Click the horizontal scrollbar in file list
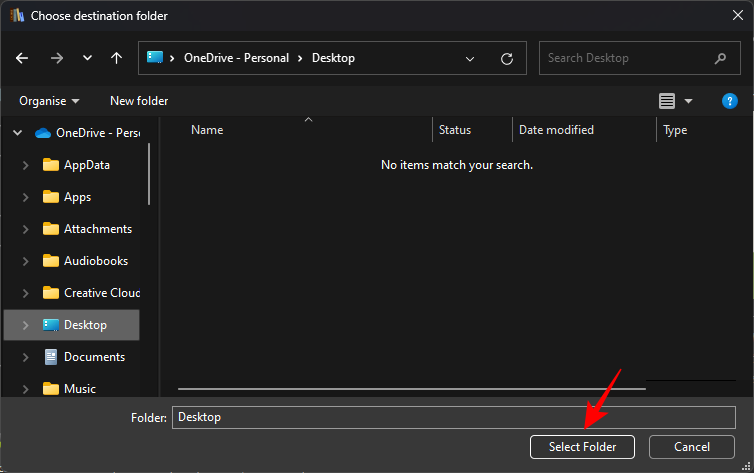Image resolution: width=754 pixels, height=473 pixels. 410,387
